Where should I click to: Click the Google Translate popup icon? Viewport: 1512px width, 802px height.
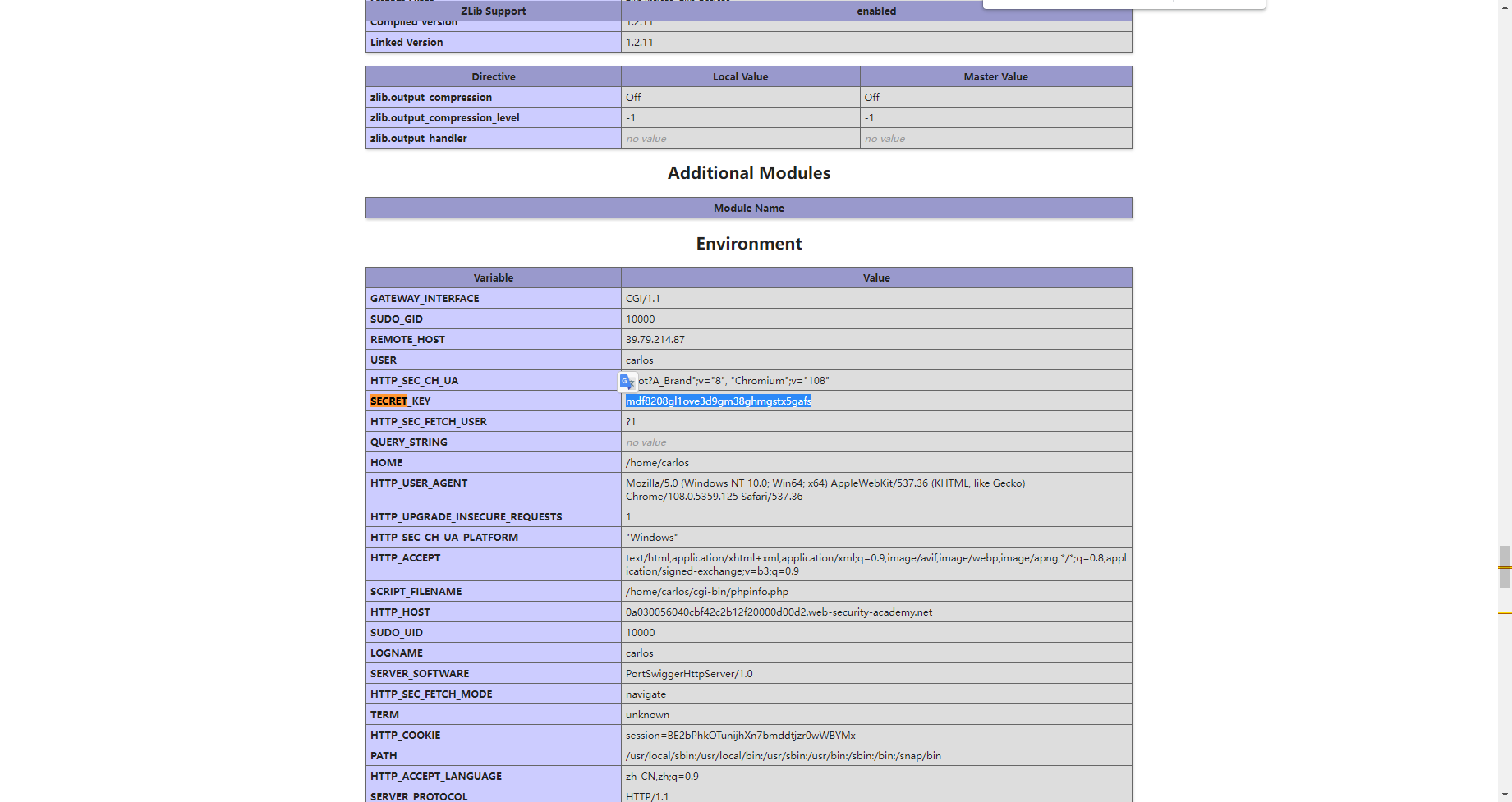pyautogui.click(x=627, y=382)
